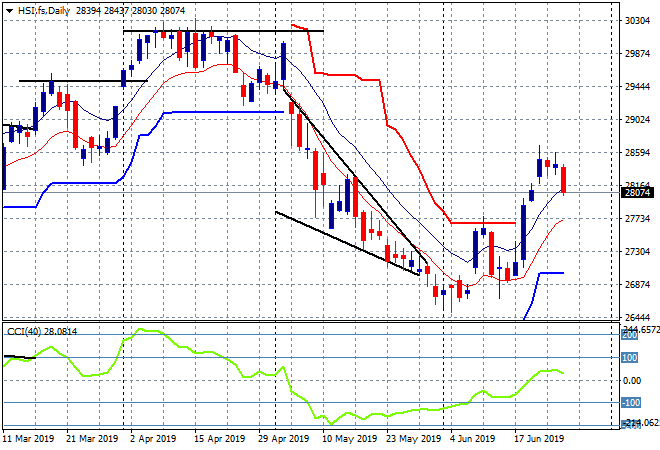Image resolution: width=660 pixels, height=450 pixels.
Task: Select the CCI 200 level label
Action: (x=630, y=335)
